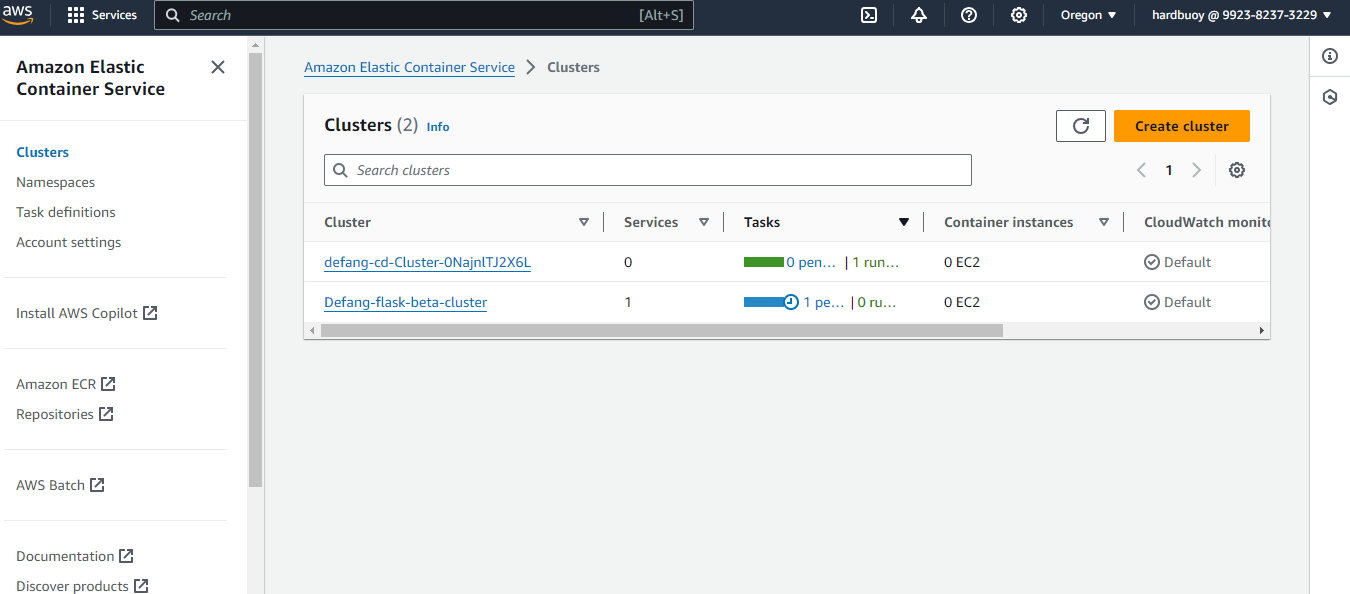1350x594 pixels.
Task: Open the Services grid menu
Action: [102, 15]
